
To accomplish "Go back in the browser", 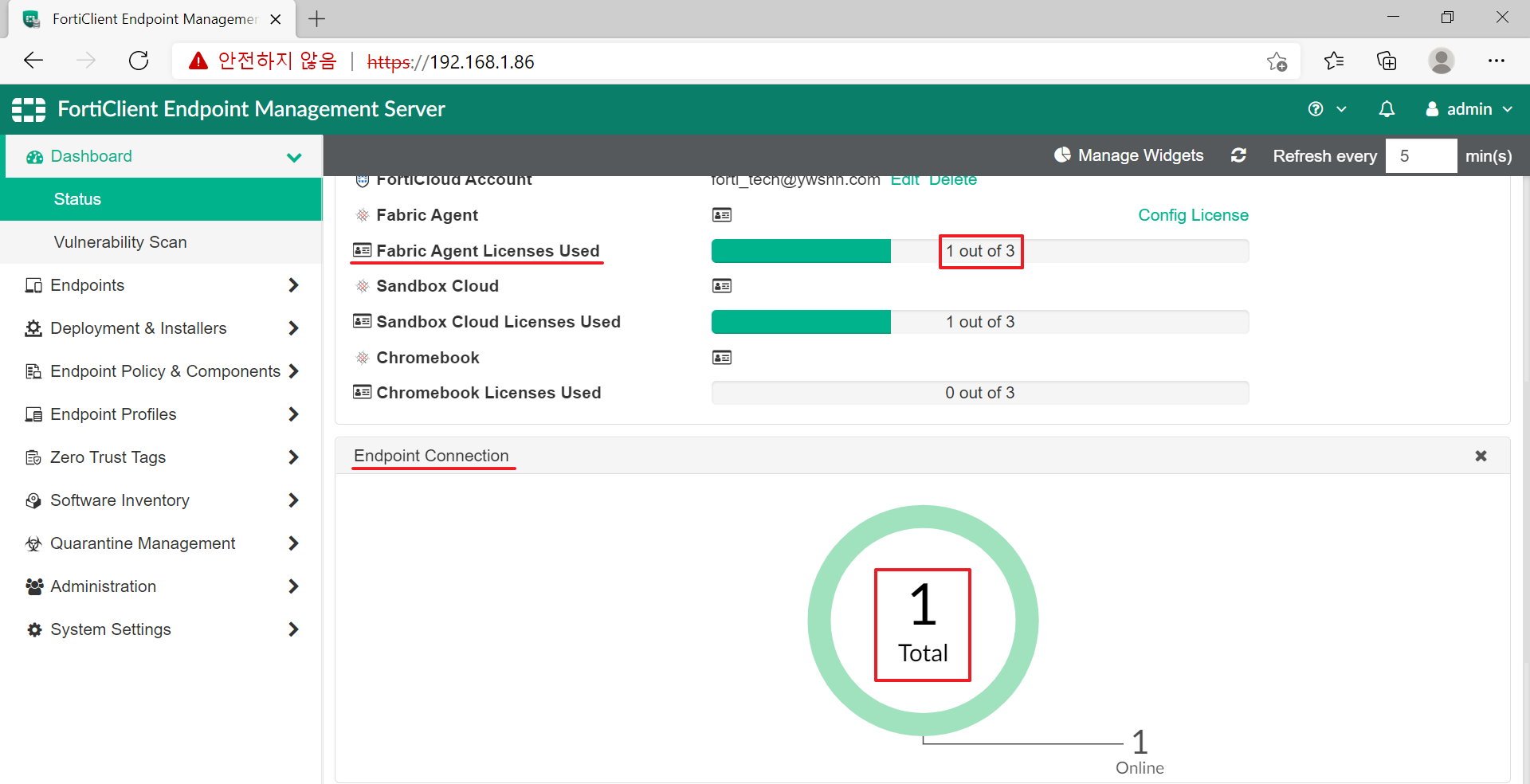I will 33,61.
